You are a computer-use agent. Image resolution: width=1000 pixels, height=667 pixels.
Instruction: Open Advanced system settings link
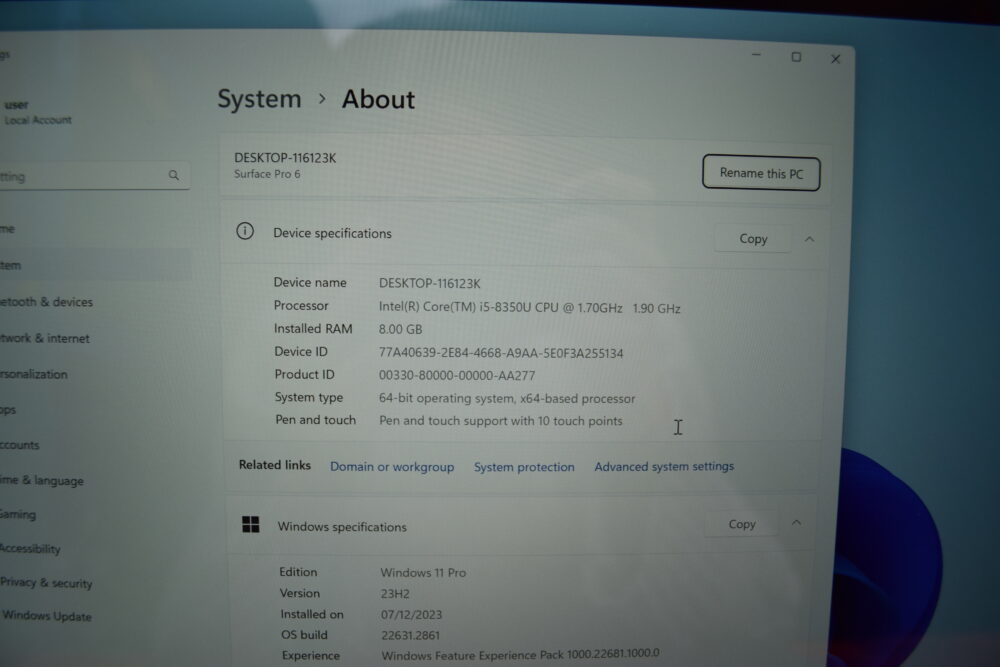pyautogui.click(x=664, y=466)
